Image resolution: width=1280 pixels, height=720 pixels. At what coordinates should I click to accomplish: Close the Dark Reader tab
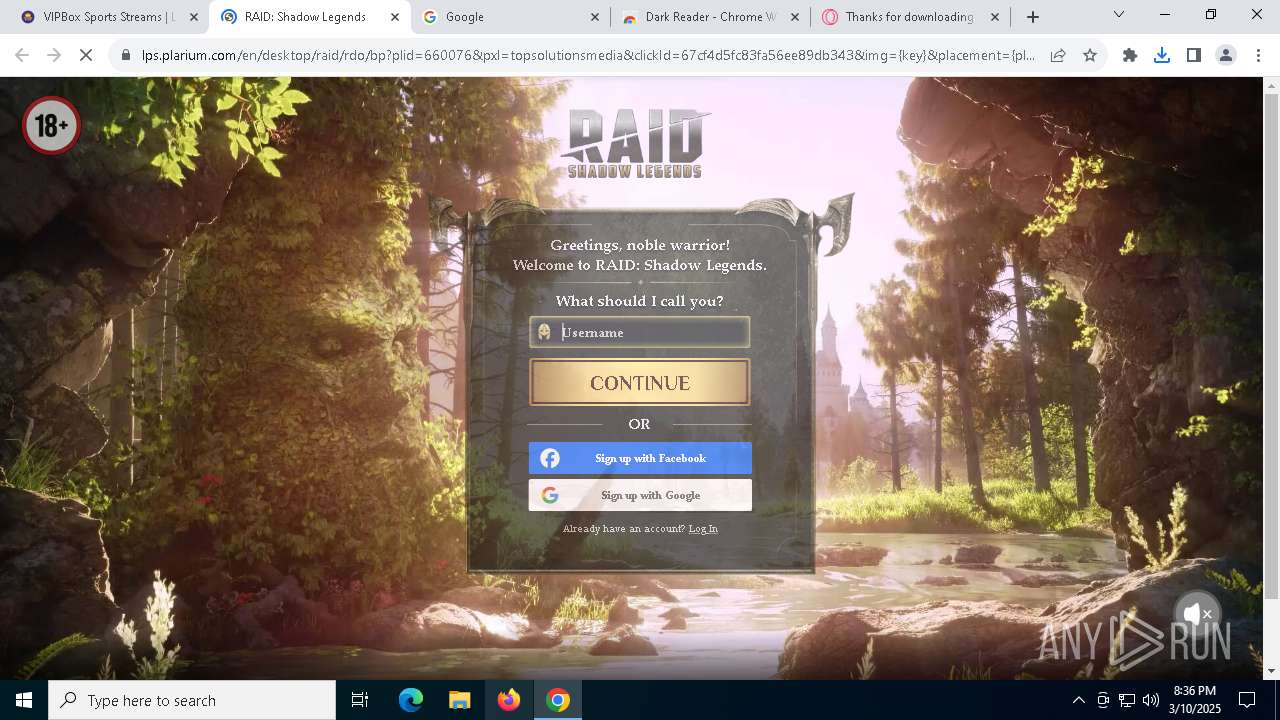795,17
